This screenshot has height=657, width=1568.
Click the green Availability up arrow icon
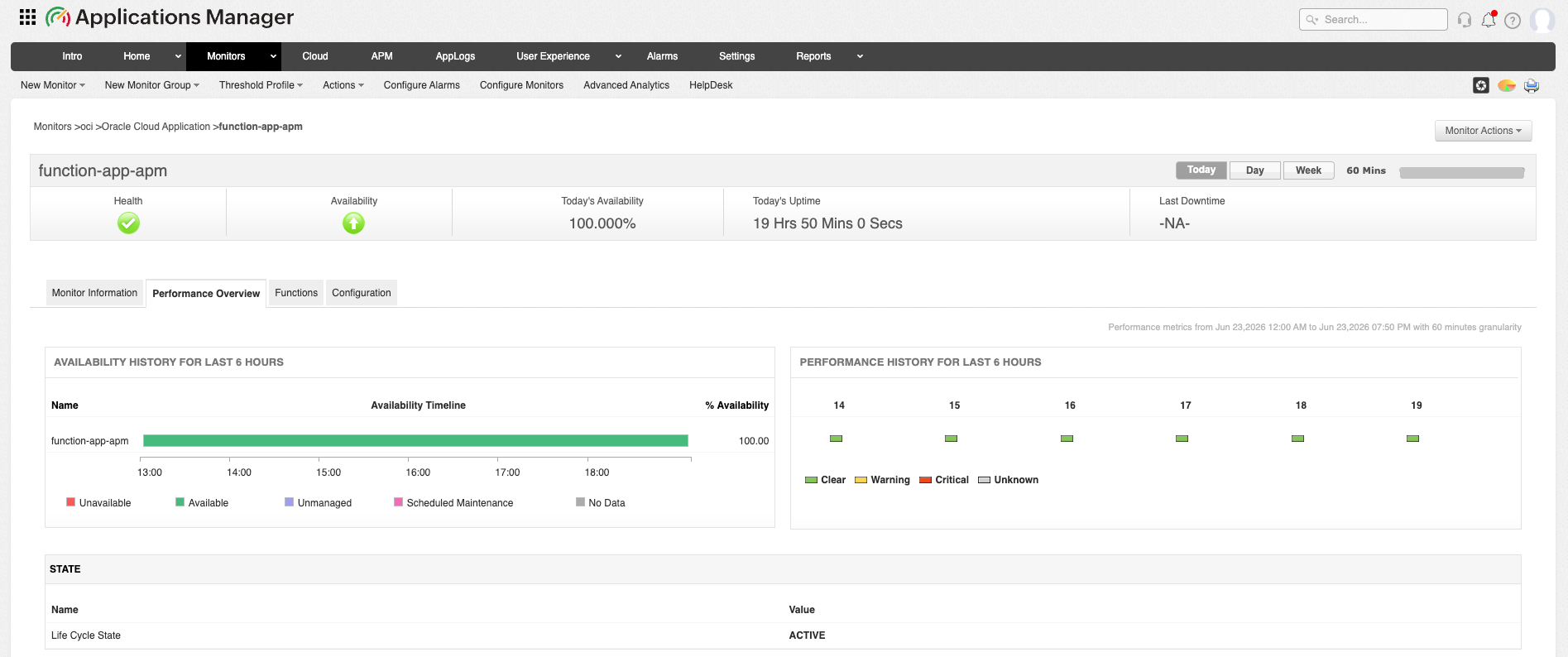(x=353, y=223)
